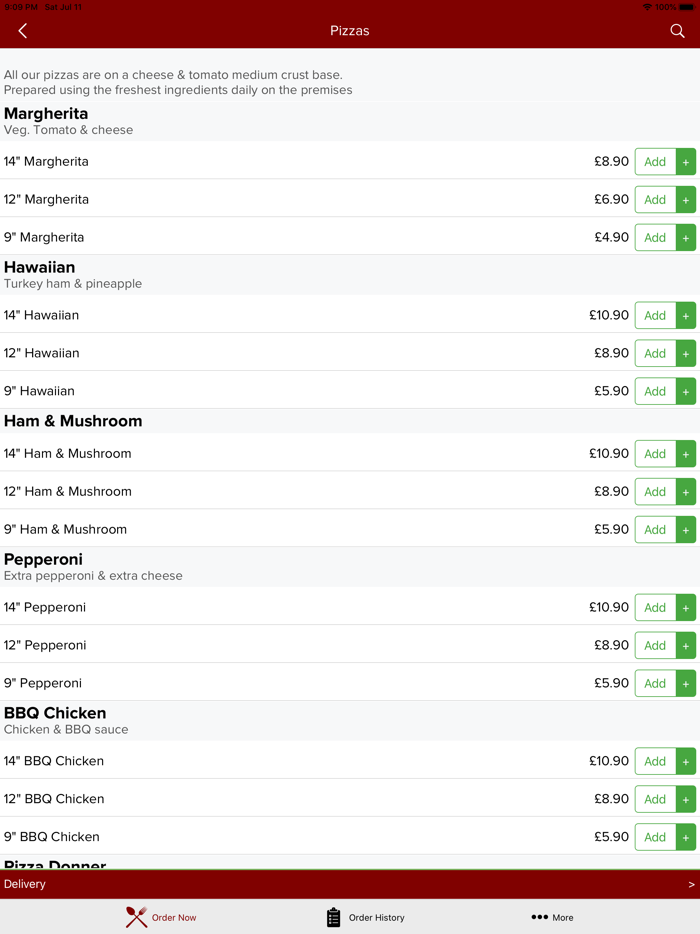Tap the More three-dots icon
Viewport: 700px width, 934px height.
(x=539, y=917)
